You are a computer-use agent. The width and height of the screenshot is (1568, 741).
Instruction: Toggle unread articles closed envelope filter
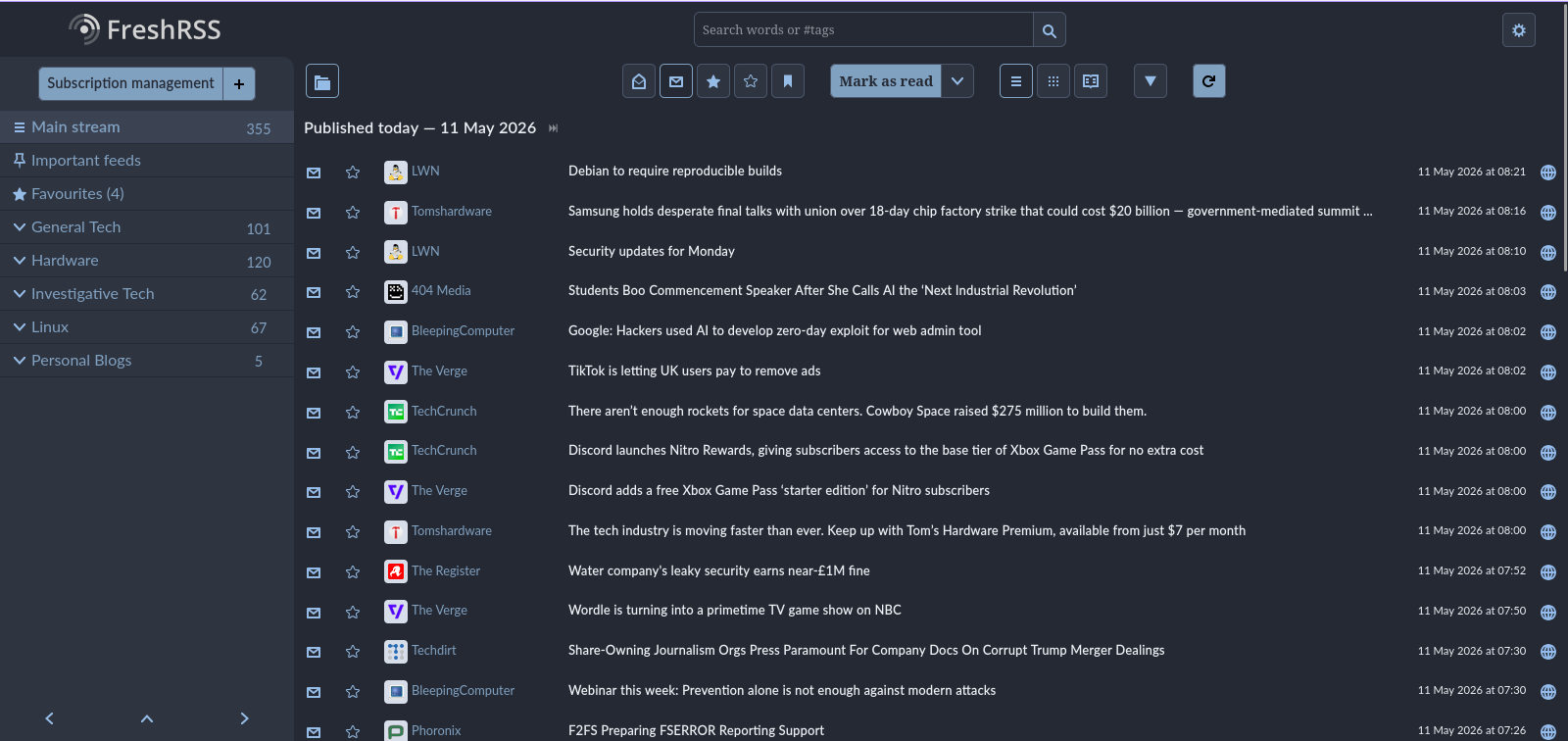coord(676,81)
